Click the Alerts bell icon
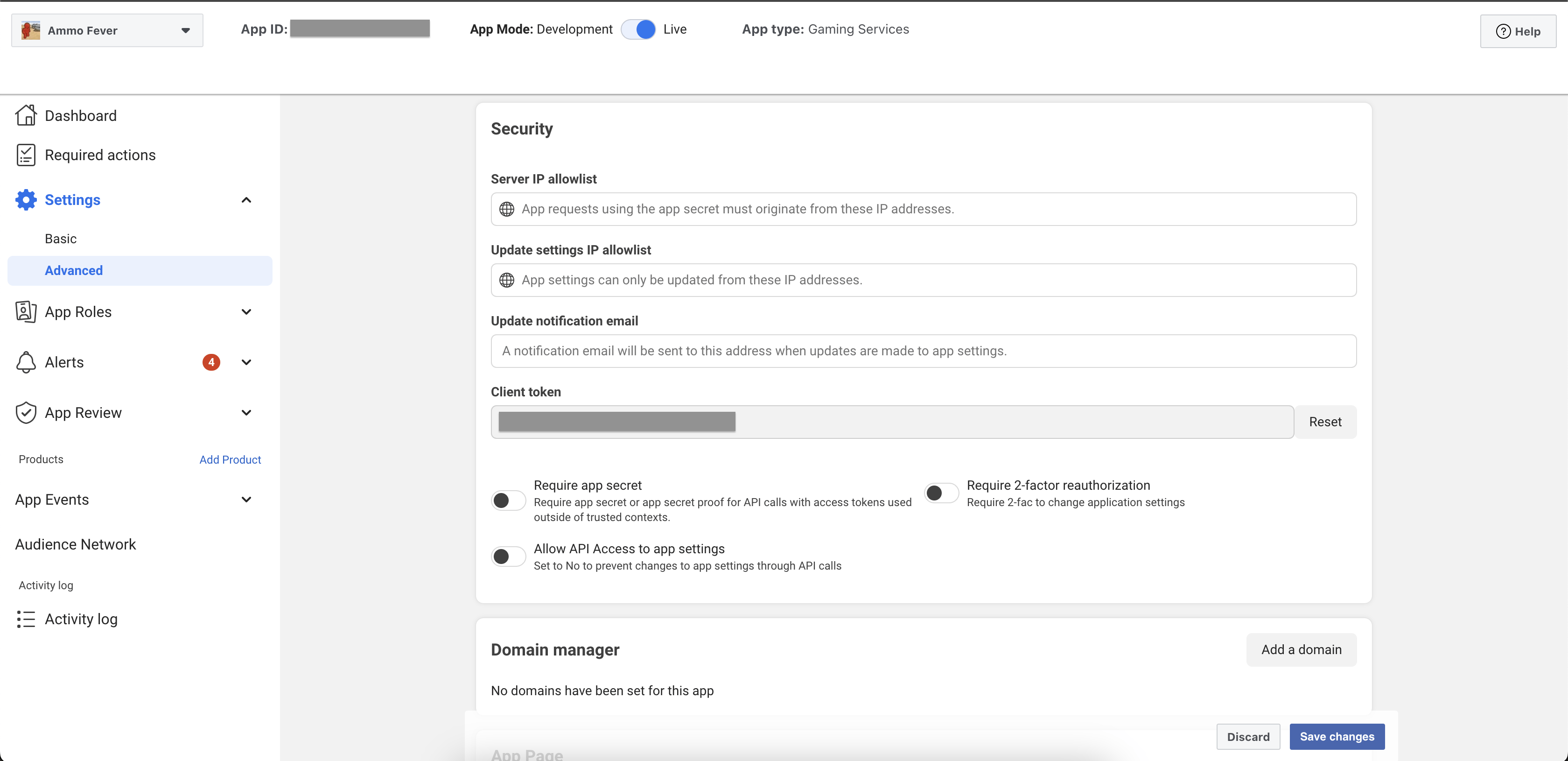The width and height of the screenshot is (1568, 761). coord(26,362)
